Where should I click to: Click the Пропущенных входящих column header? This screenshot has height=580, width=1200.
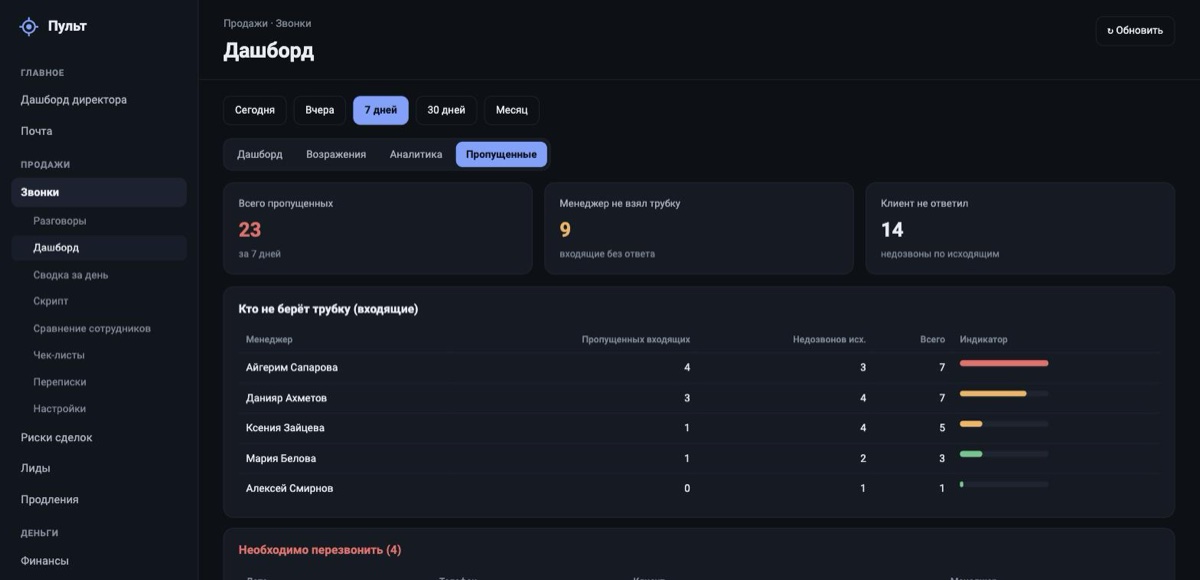click(636, 340)
